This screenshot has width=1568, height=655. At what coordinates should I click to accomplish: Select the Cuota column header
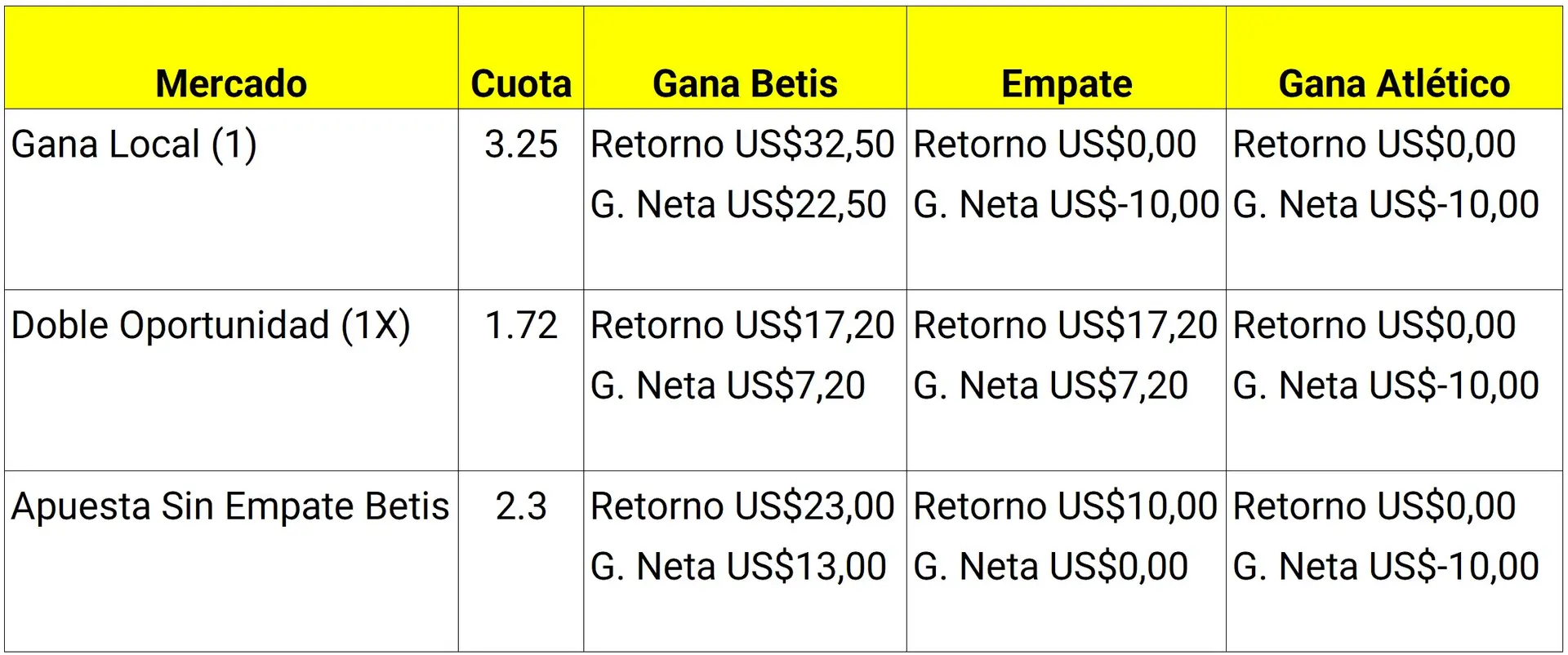(x=521, y=83)
